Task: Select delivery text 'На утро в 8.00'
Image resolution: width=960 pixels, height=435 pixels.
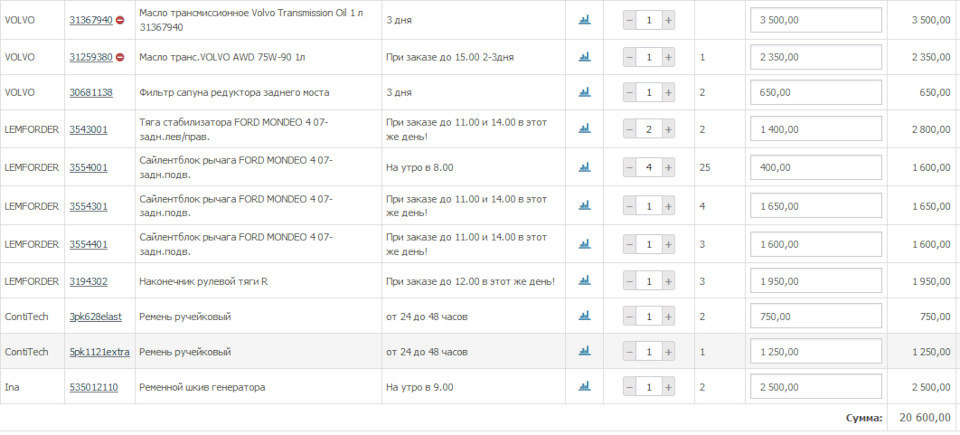Action: tap(420, 167)
